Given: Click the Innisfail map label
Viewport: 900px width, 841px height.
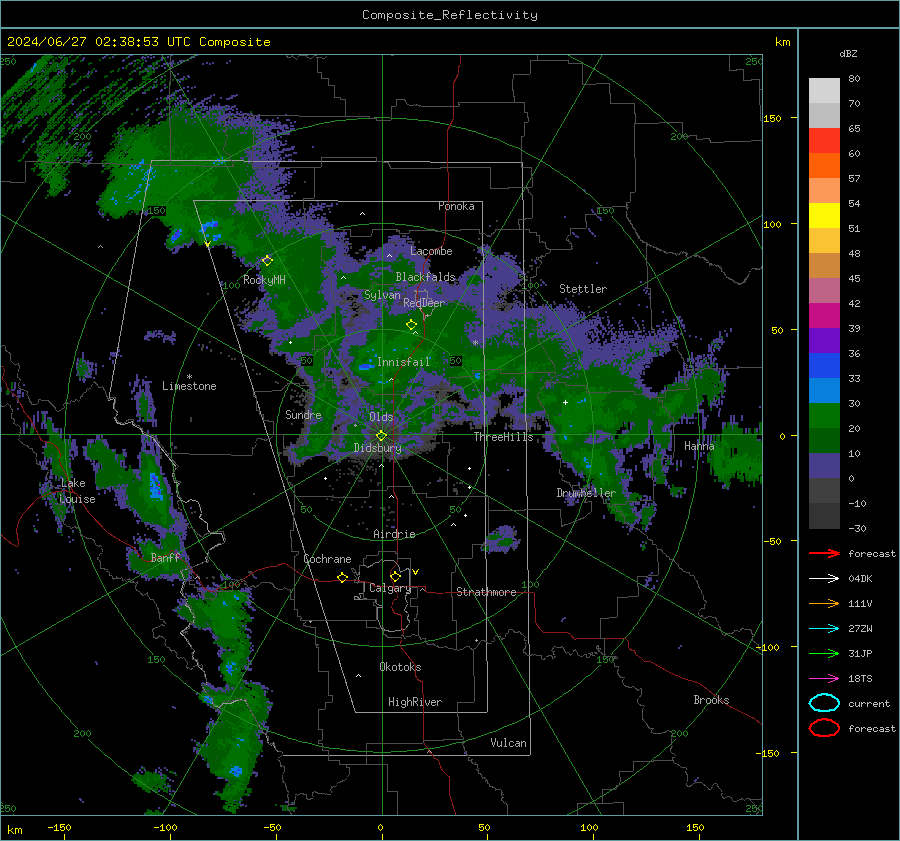Looking at the screenshot, I should [x=404, y=362].
